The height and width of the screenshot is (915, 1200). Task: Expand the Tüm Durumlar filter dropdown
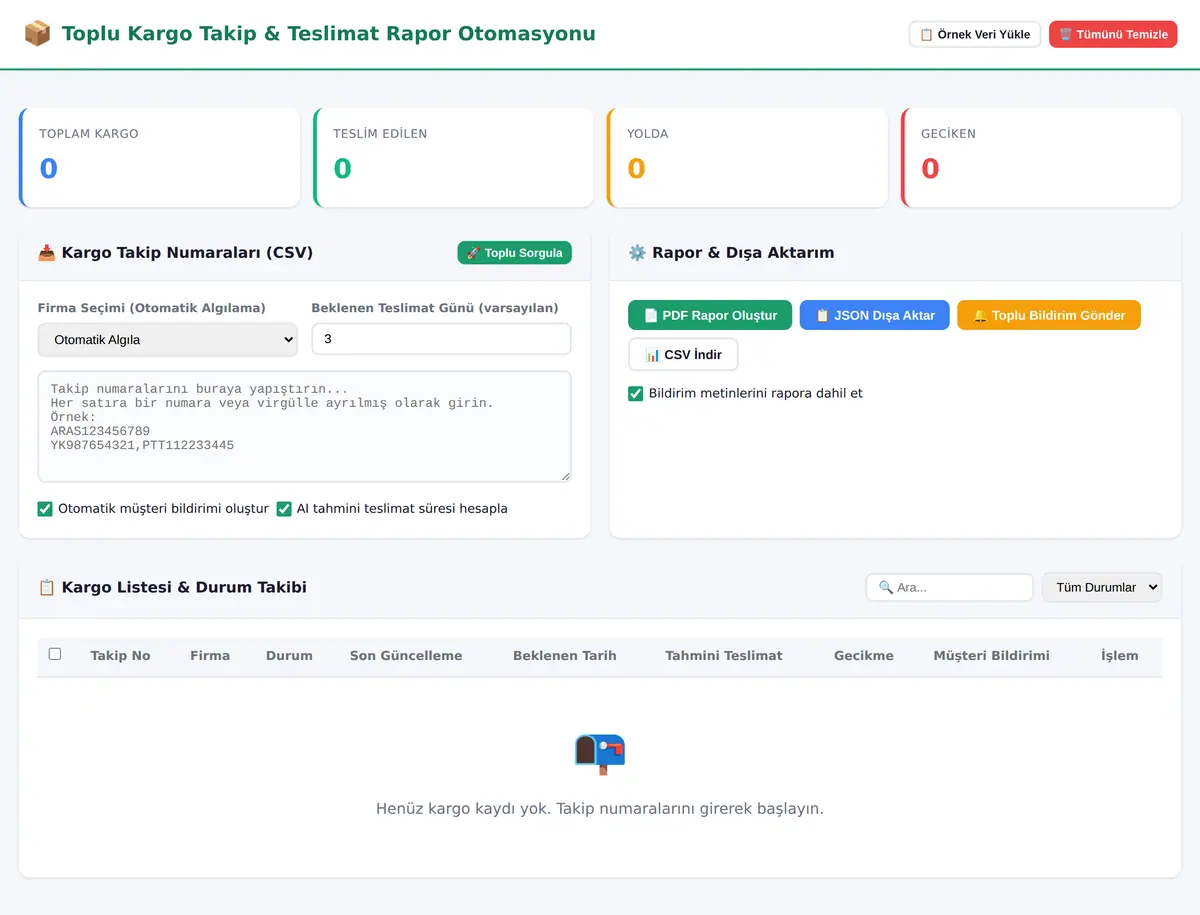[1102, 587]
